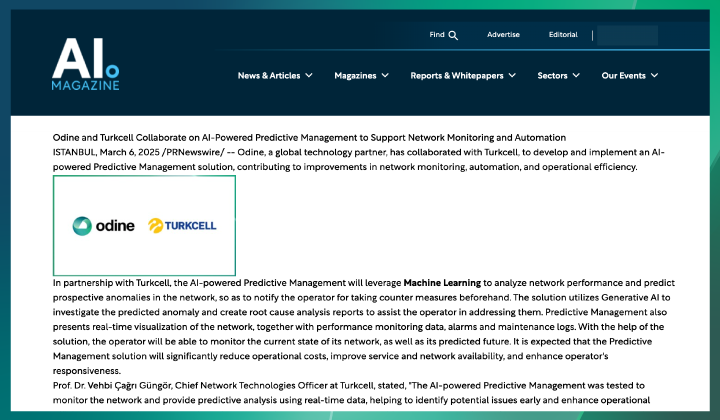The height and width of the screenshot is (420, 720).
Task: Click the Odine and Turkcell article headline
Action: [309, 137]
